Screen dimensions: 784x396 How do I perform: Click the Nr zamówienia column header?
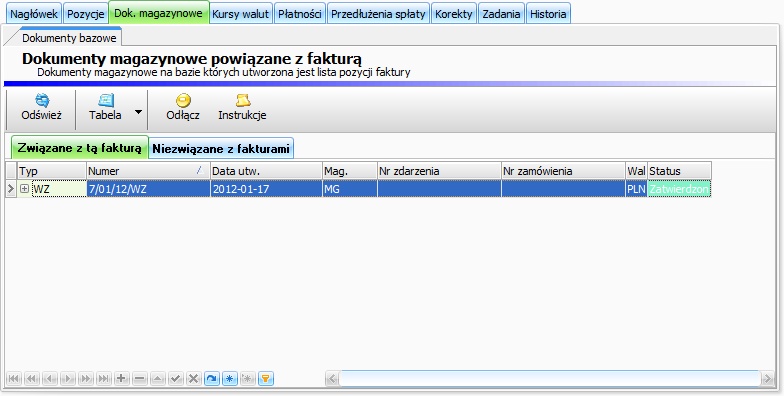pos(564,171)
